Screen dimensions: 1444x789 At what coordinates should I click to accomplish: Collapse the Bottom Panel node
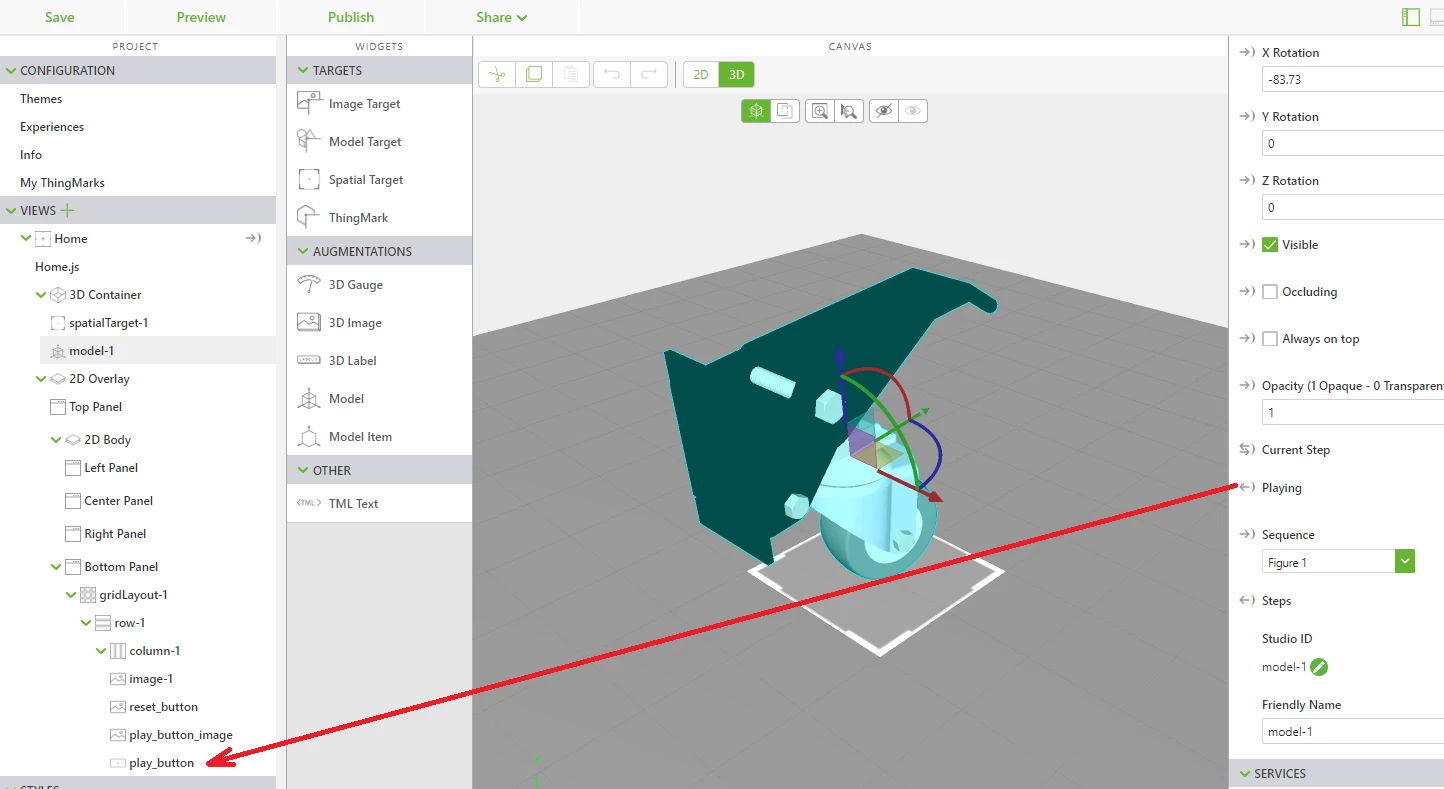click(x=56, y=566)
